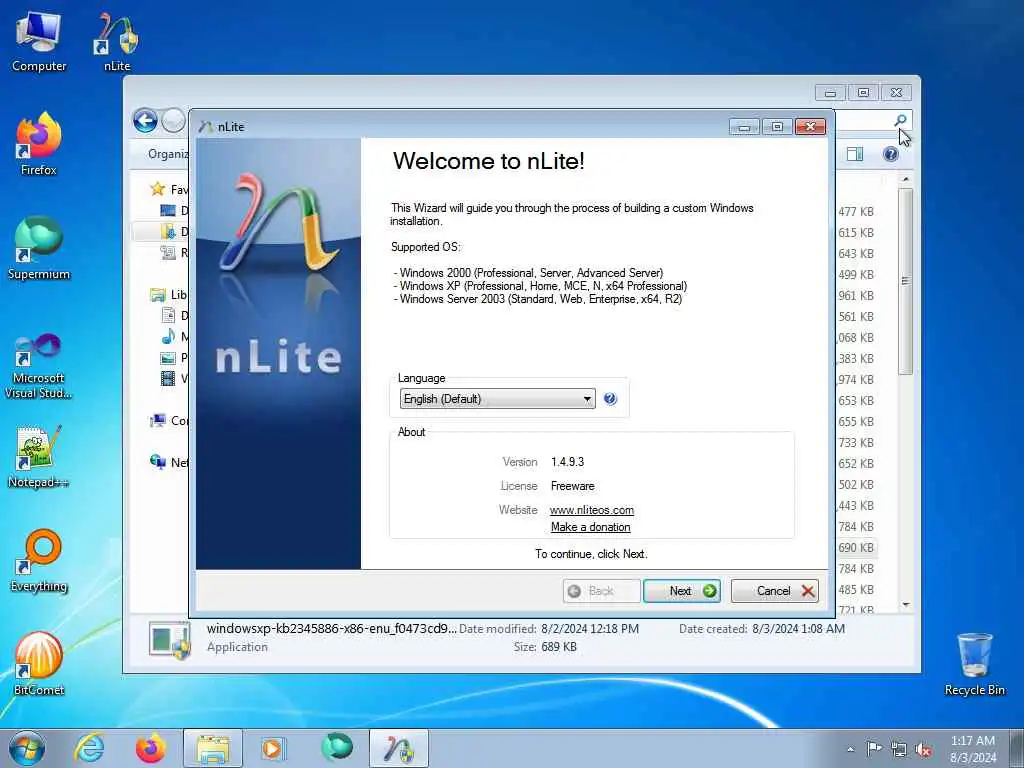Image resolution: width=1024 pixels, height=768 pixels.
Task: Close the nLite window
Action: 810,127
